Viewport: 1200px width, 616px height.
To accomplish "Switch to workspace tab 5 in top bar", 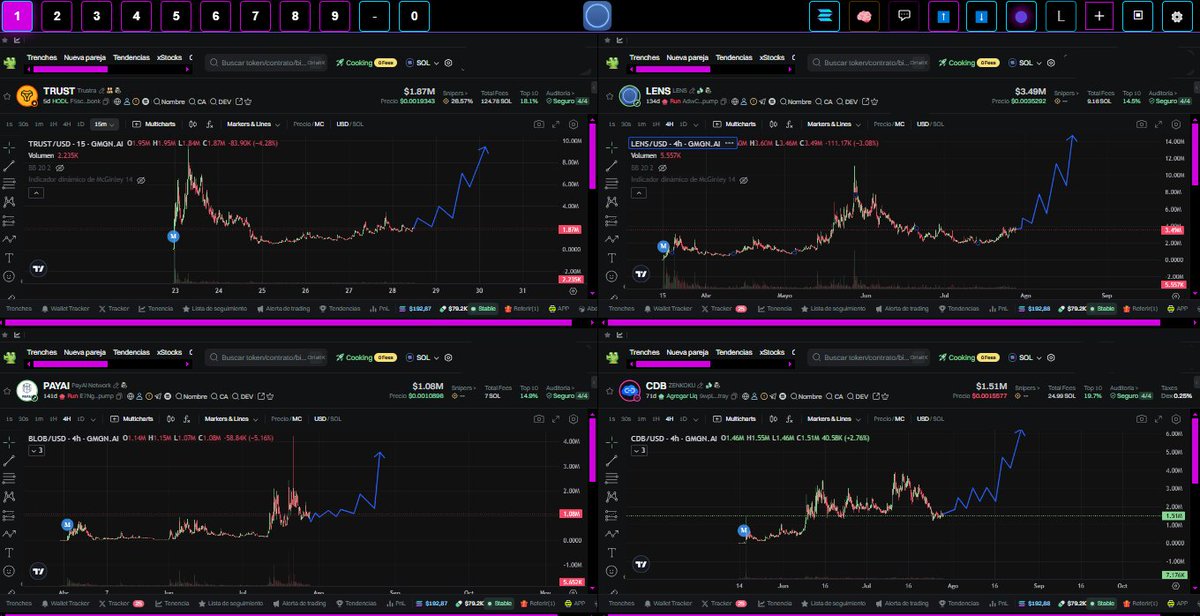I will pyautogui.click(x=175, y=15).
